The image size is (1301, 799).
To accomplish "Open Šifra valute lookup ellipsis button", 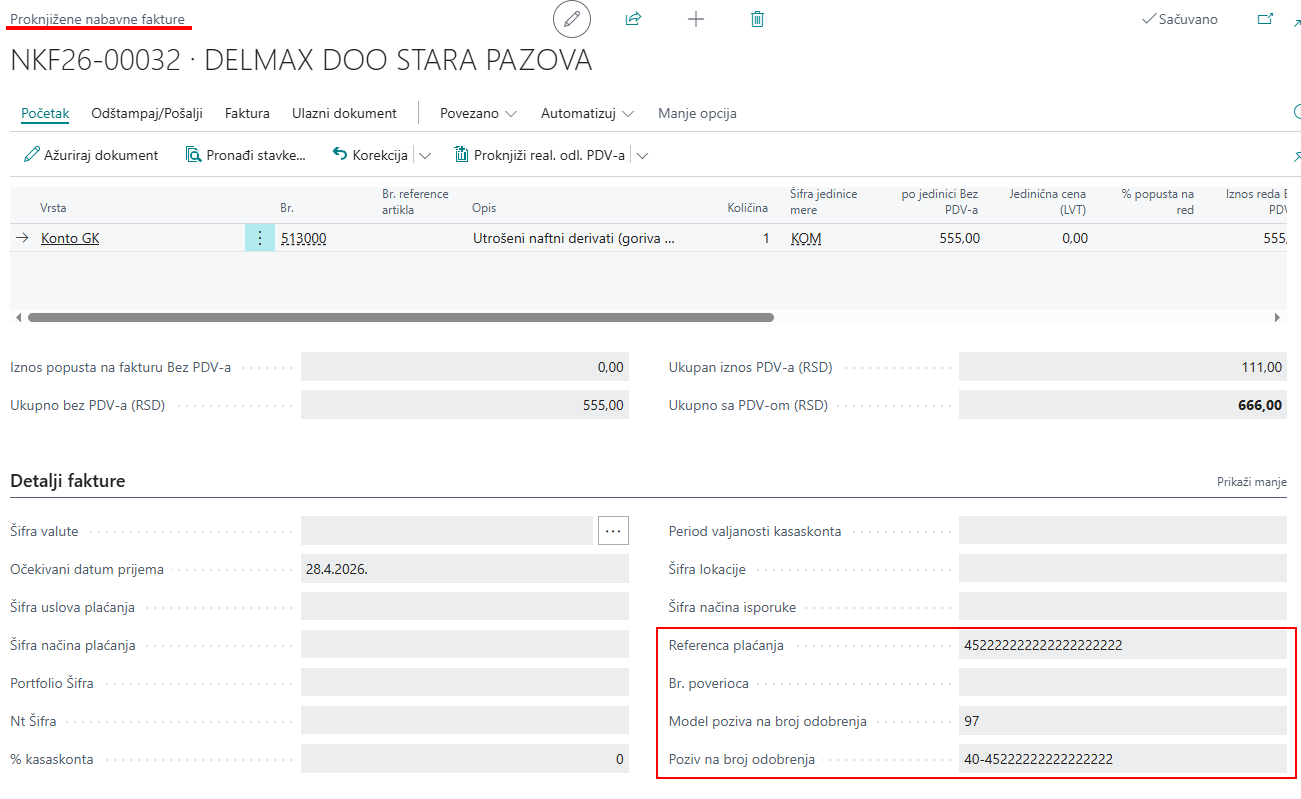I will coord(613,531).
